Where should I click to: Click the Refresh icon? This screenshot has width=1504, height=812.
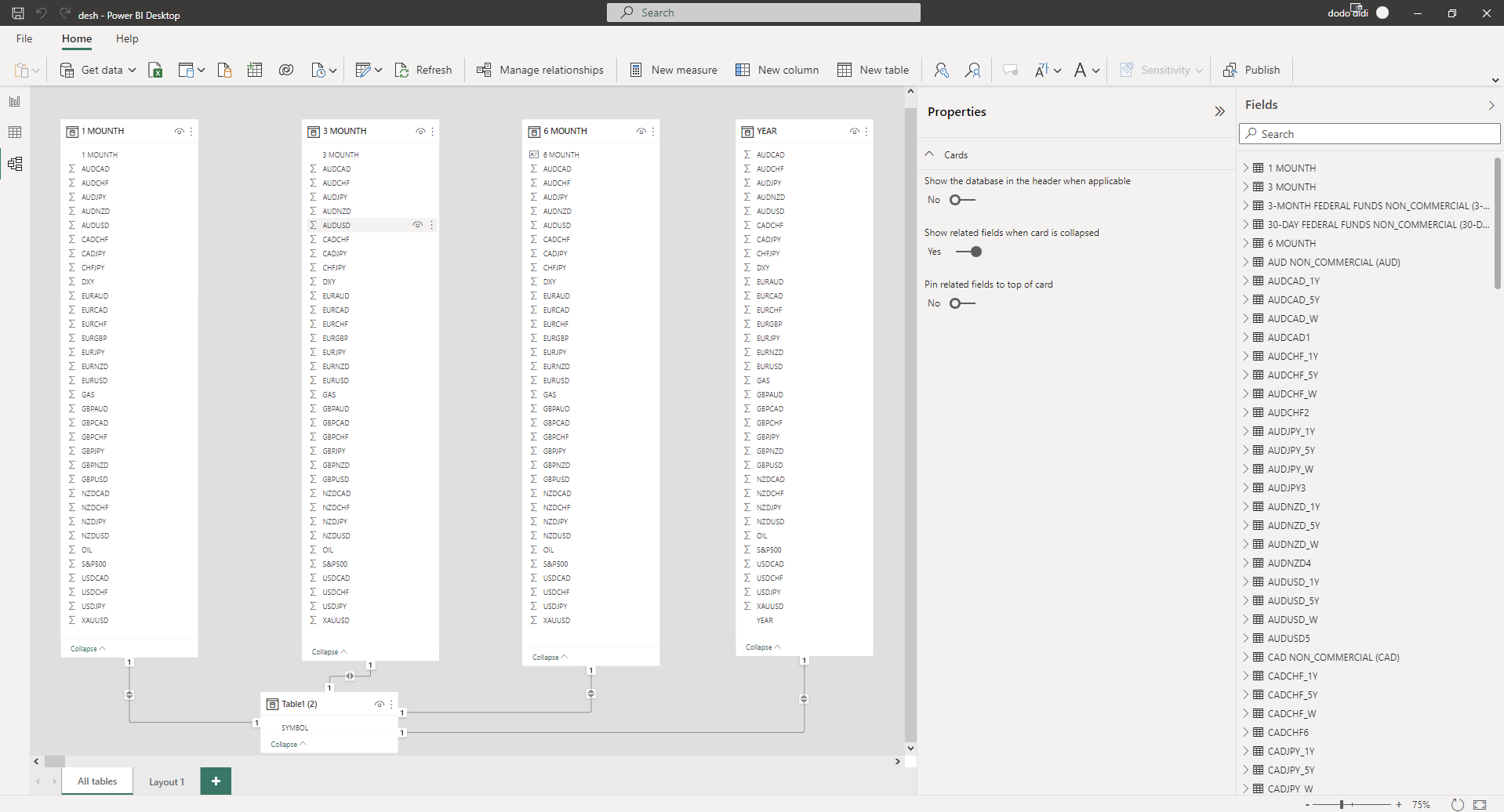click(x=402, y=70)
